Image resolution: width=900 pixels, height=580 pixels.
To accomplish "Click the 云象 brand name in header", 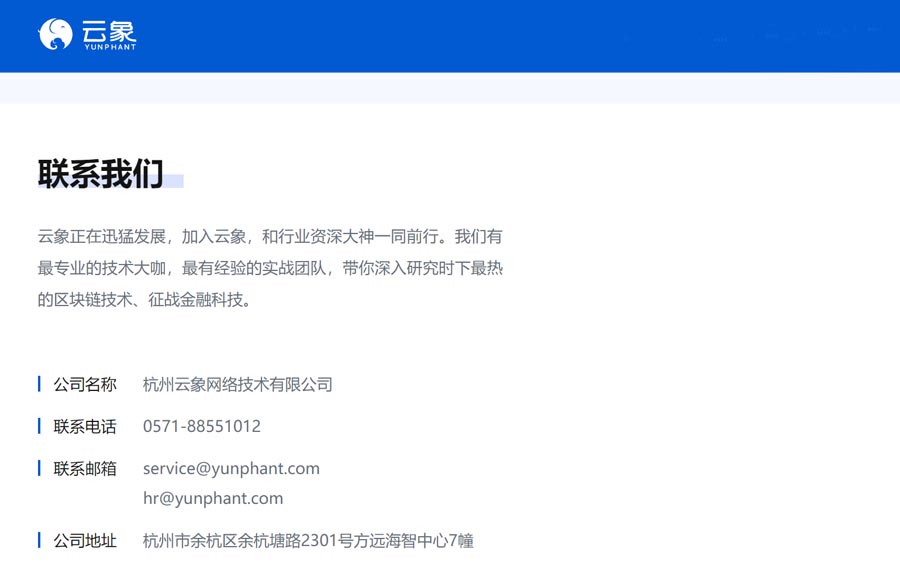I will tap(109, 30).
